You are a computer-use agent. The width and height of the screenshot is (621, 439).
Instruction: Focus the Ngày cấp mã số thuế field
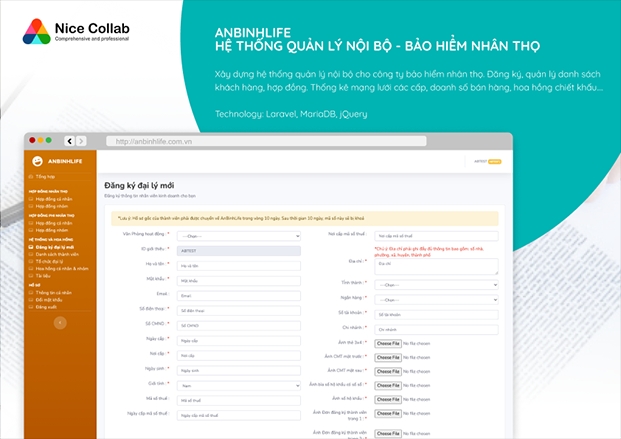point(238,416)
